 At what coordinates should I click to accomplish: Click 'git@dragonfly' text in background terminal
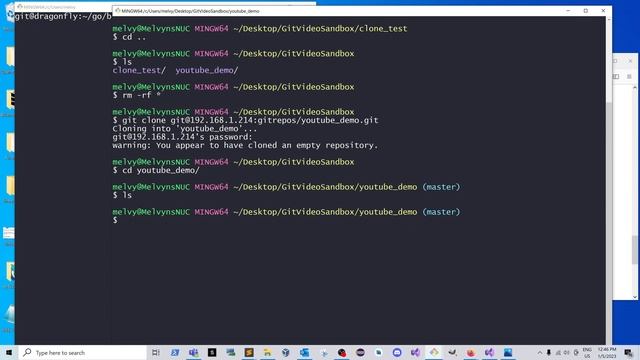pyautogui.click(x=46, y=16)
